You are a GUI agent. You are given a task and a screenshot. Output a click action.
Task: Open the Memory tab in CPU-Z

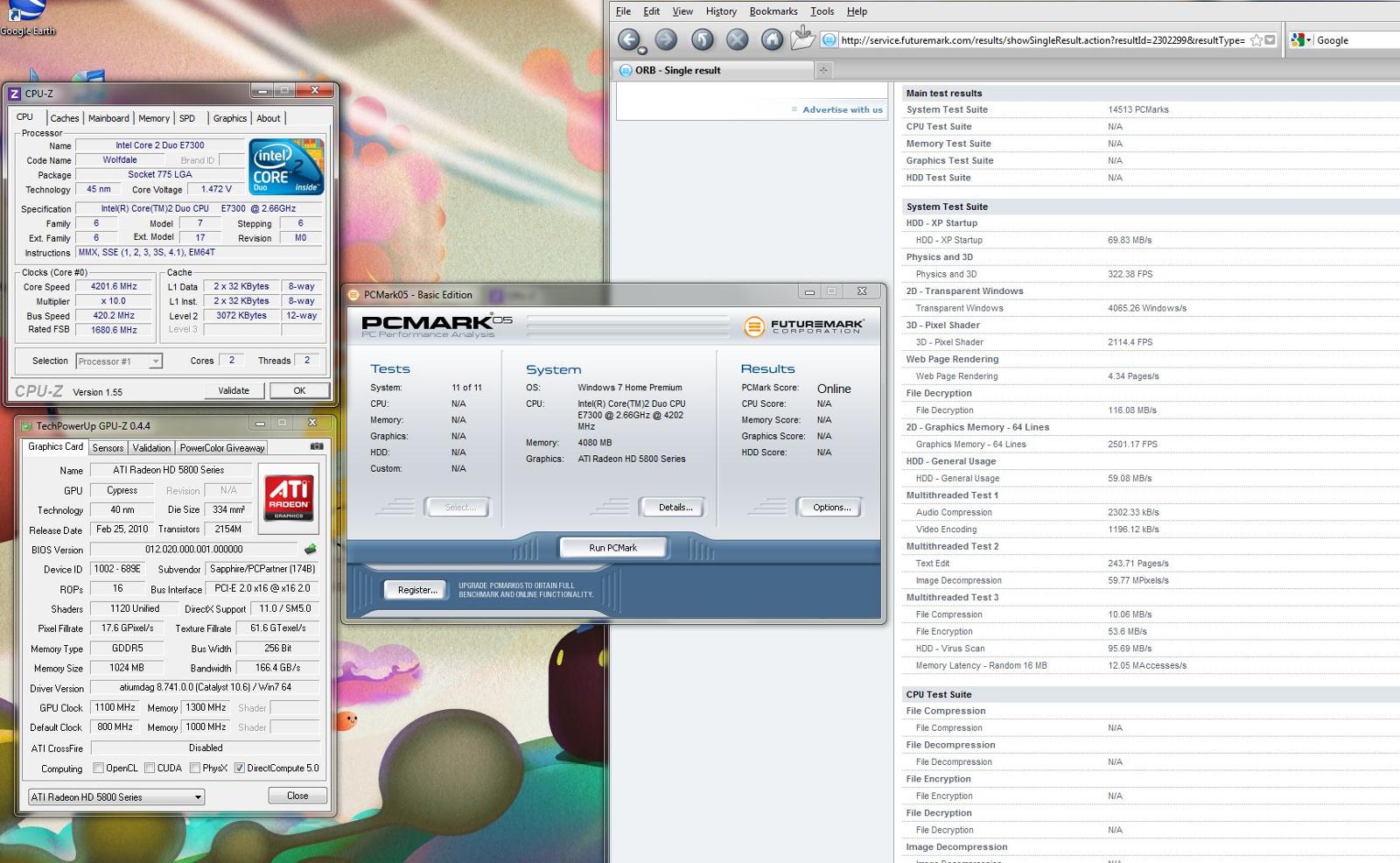point(154,118)
